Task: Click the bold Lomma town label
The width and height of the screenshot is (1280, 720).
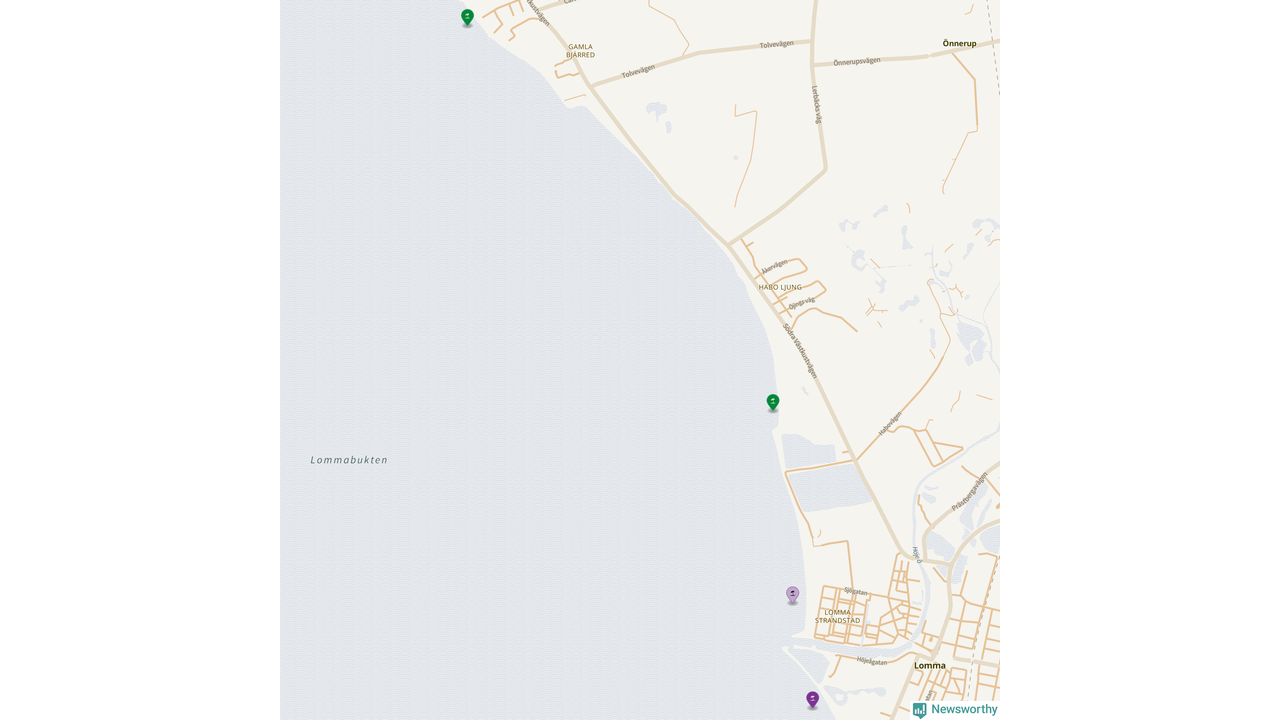Action: (x=930, y=665)
